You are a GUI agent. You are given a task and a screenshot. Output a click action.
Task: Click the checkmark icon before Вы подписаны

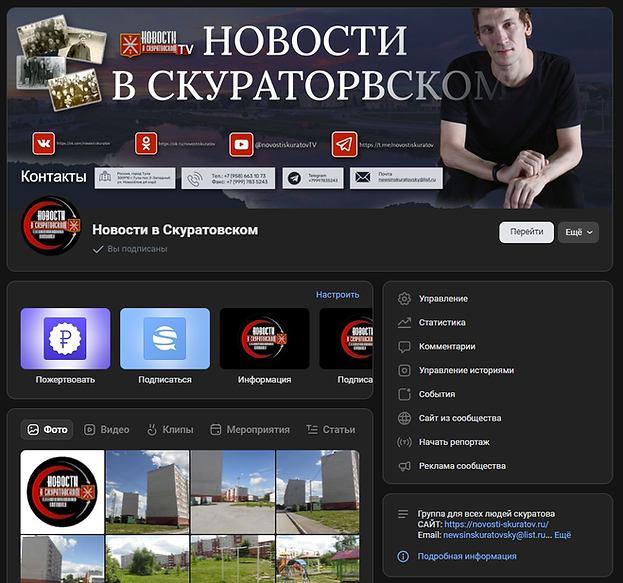[98, 249]
